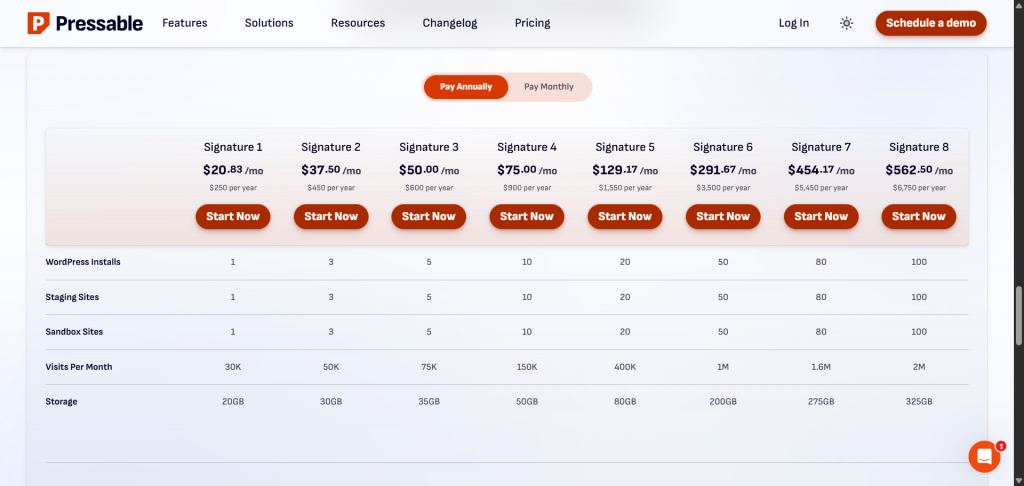Click the Visits Per Month row label
Screen dimensions: 1024x486
[79, 367]
